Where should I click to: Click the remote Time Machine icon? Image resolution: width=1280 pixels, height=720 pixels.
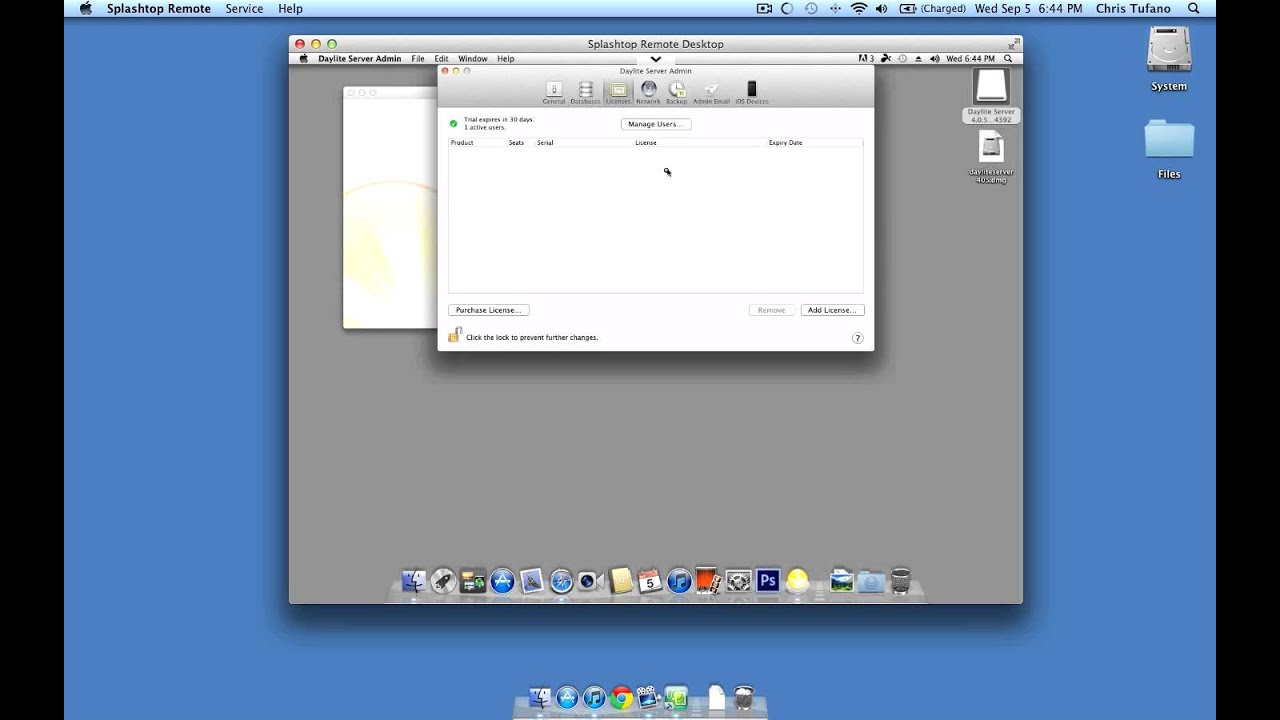tap(902, 59)
